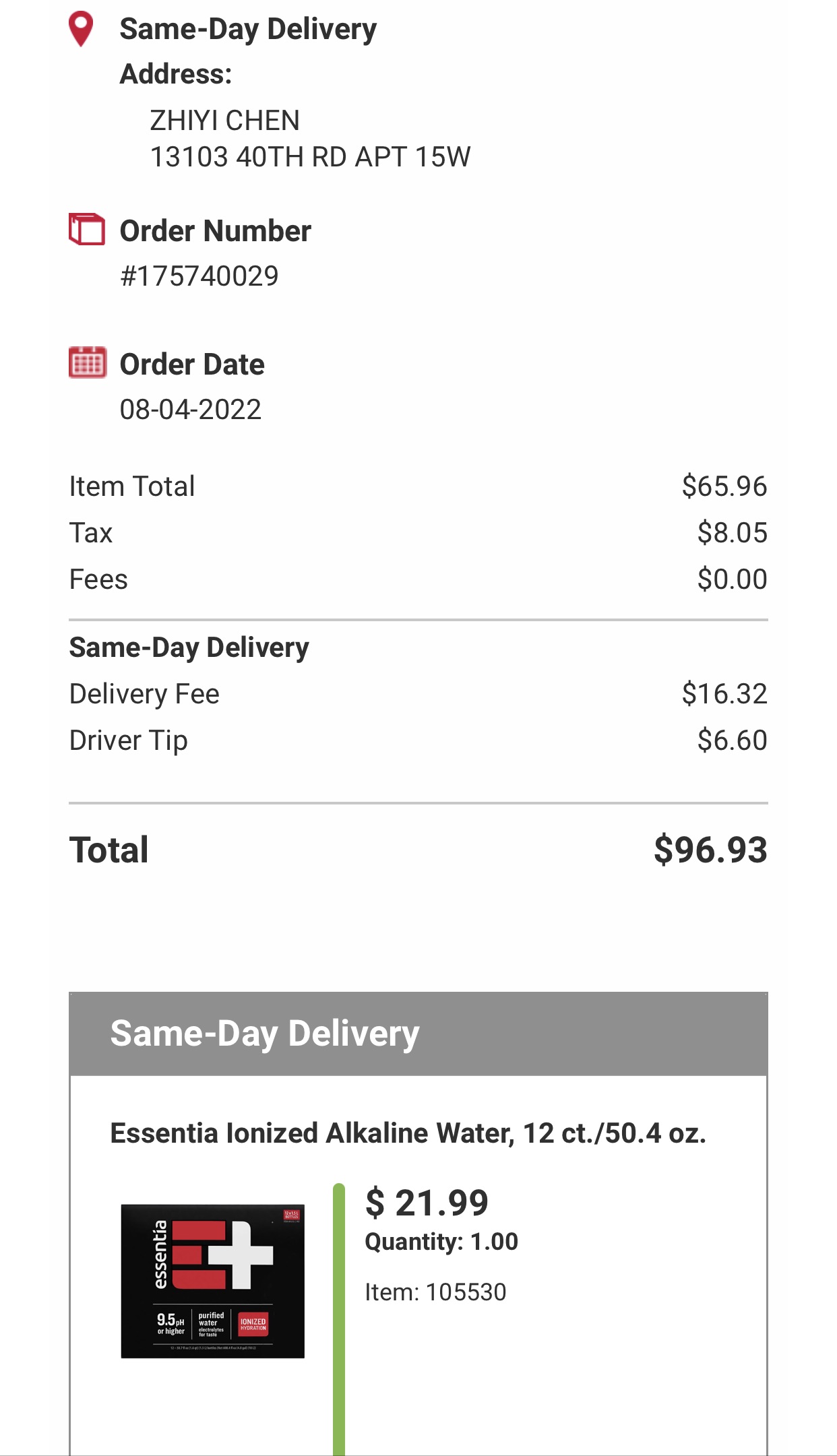
Task: Tap the Delivery Fee amount $16.32
Action: 724,694
